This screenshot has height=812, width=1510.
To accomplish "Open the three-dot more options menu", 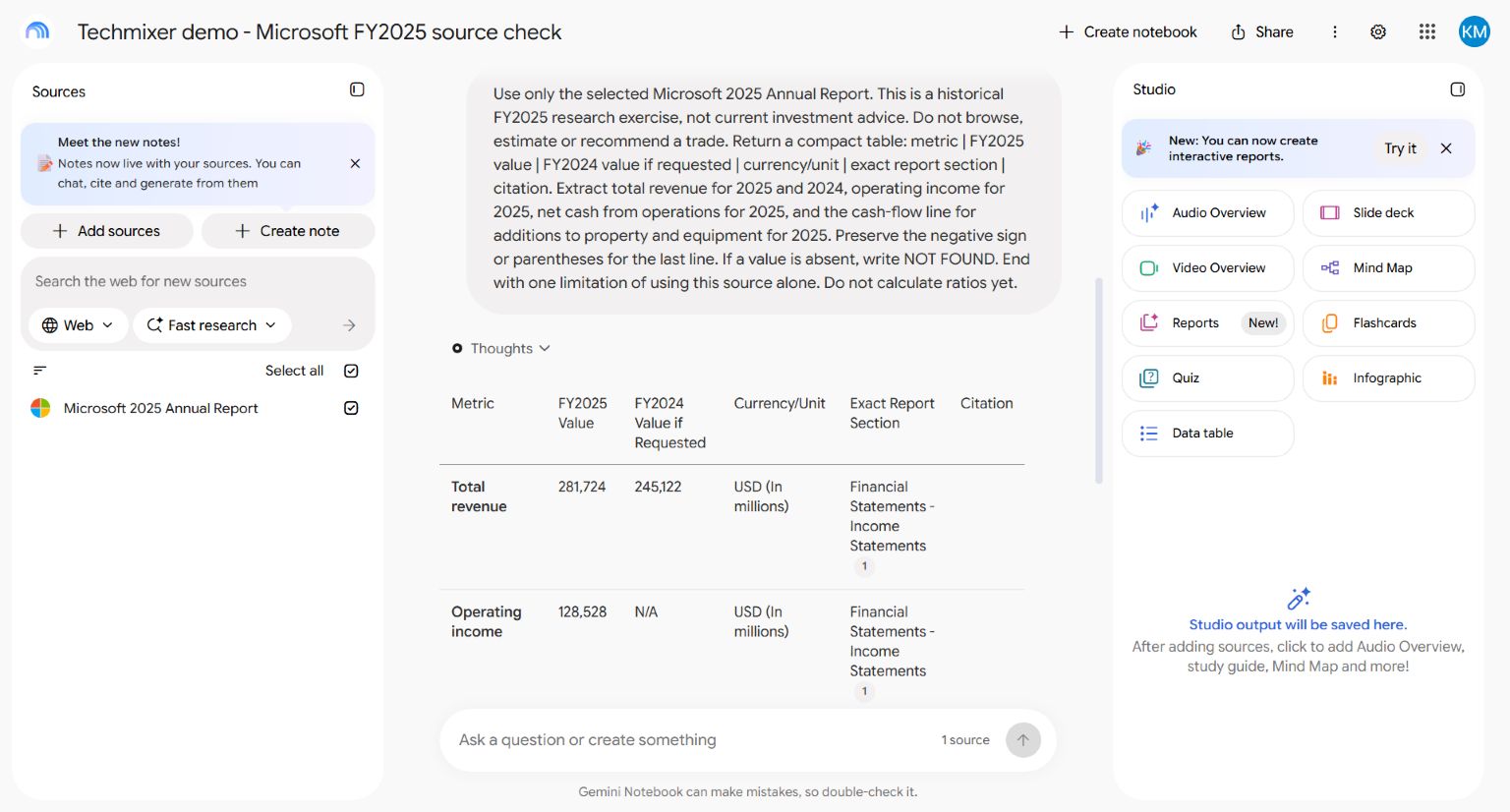I will [1335, 31].
